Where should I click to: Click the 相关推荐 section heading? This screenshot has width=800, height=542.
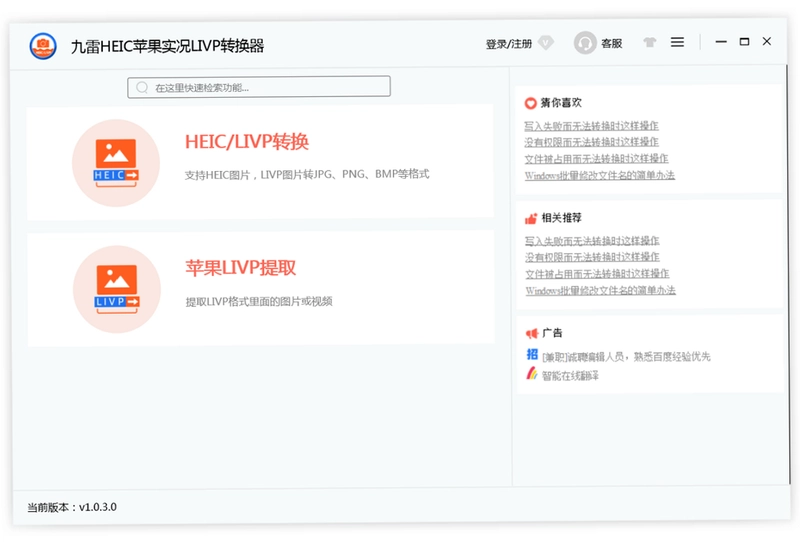(561, 218)
